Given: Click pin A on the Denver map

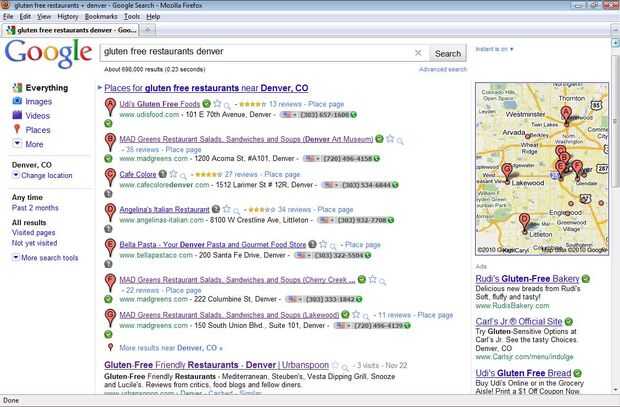Looking at the screenshot, I should point(566,115).
